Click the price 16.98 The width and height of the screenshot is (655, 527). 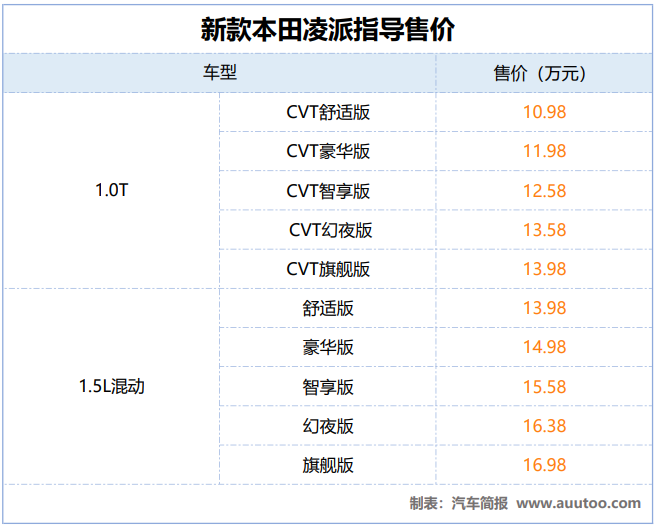tap(544, 464)
